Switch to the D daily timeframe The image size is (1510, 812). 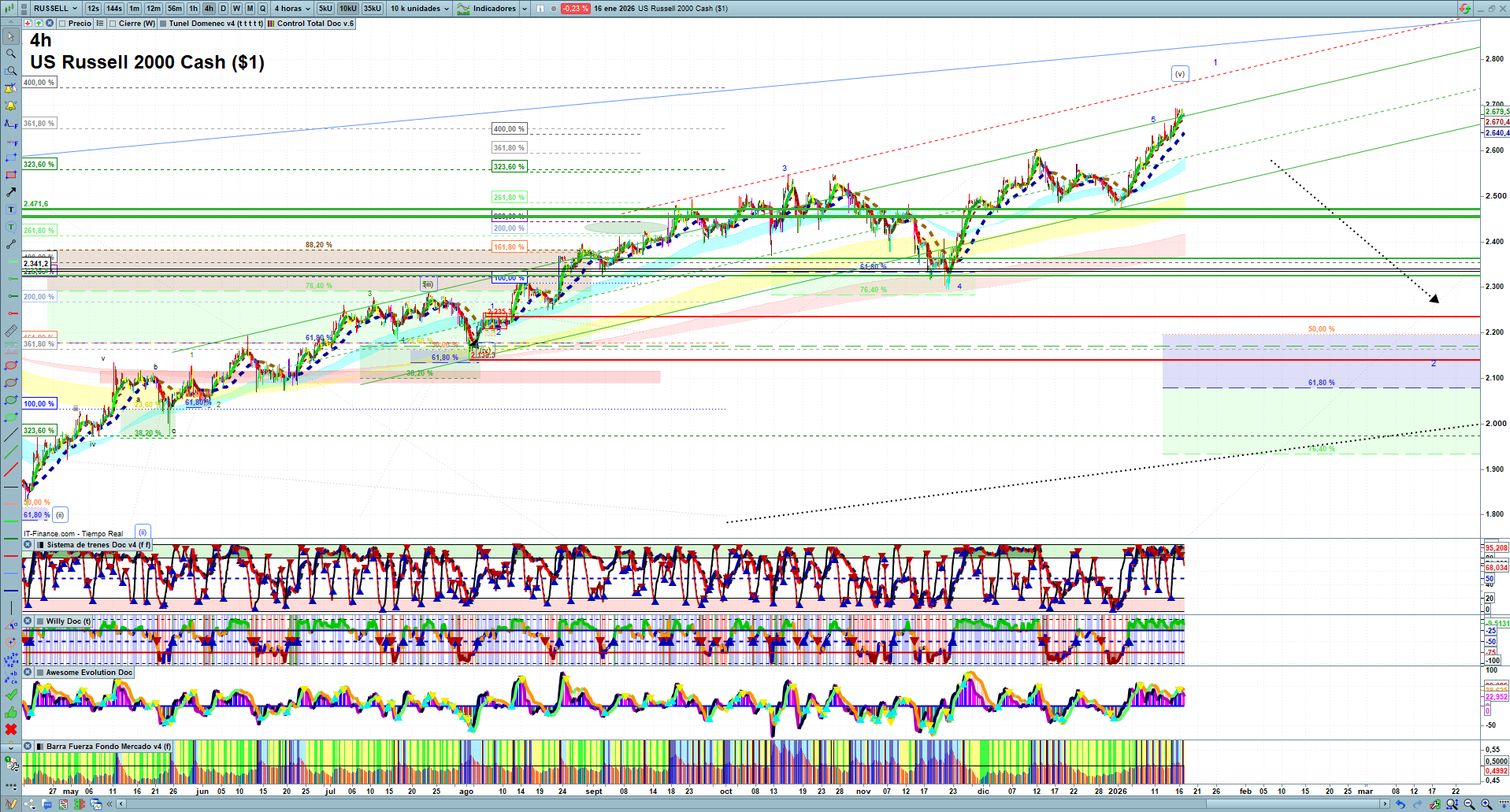tap(223, 9)
